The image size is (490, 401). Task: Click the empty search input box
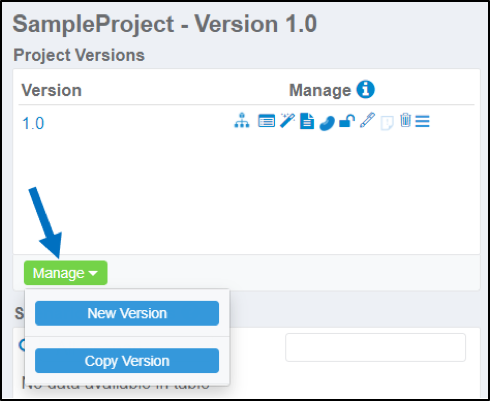click(375, 347)
